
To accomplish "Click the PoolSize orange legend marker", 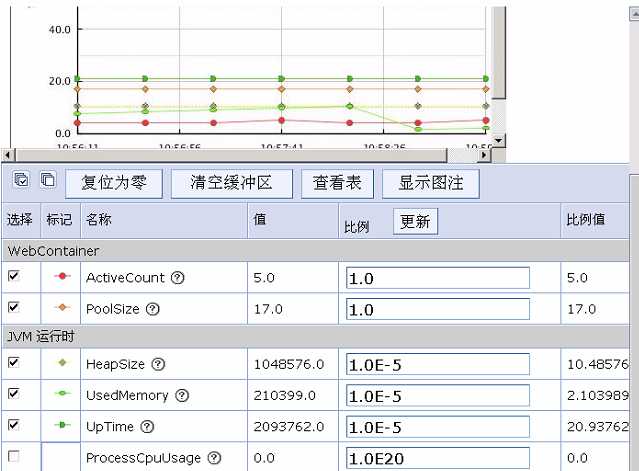I will tap(62, 307).
